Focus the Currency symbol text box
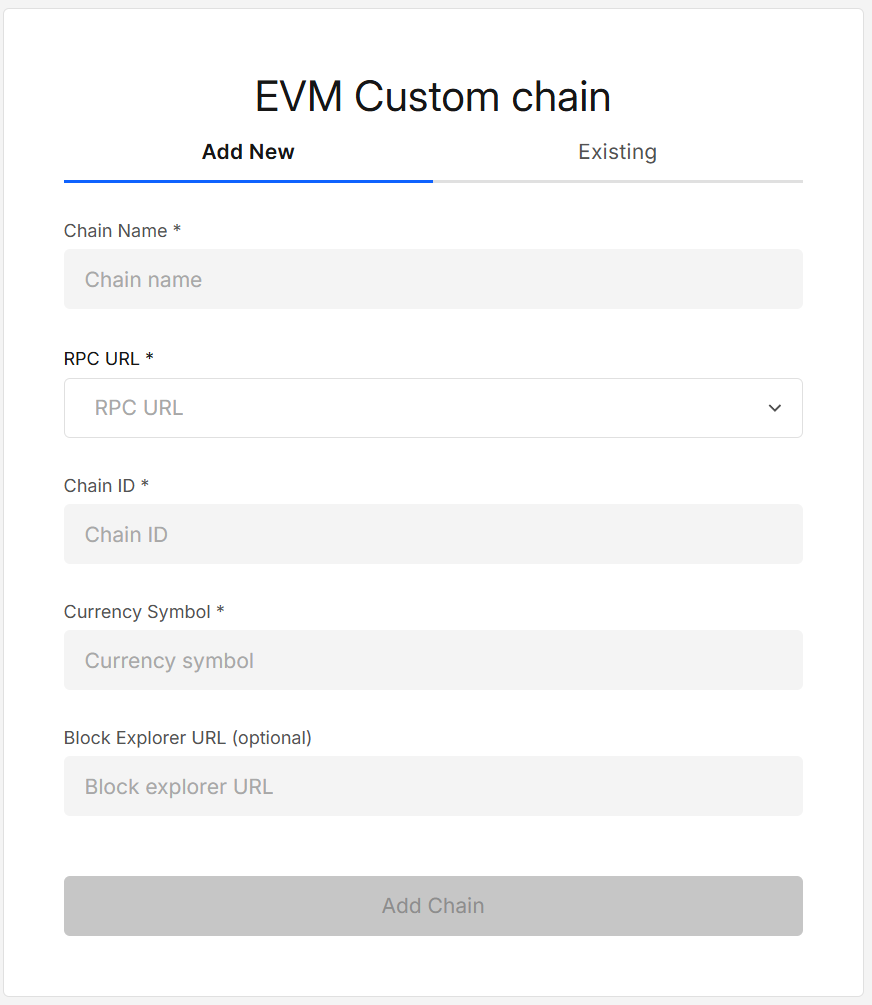The width and height of the screenshot is (872, 1005). [433, 660]
